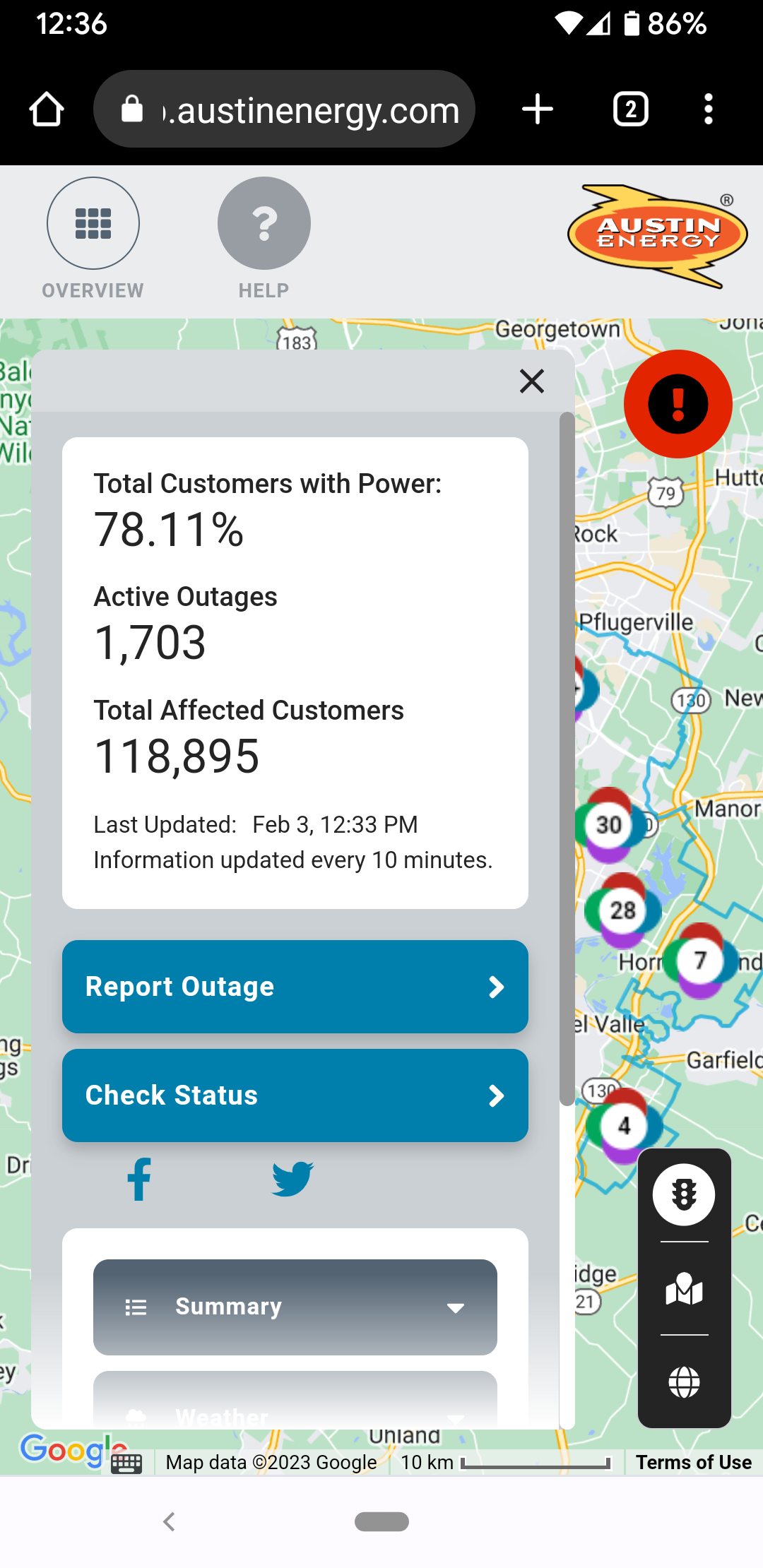Tap the browser home icon
The image size is (763, 1568).
tap(47, 109)
